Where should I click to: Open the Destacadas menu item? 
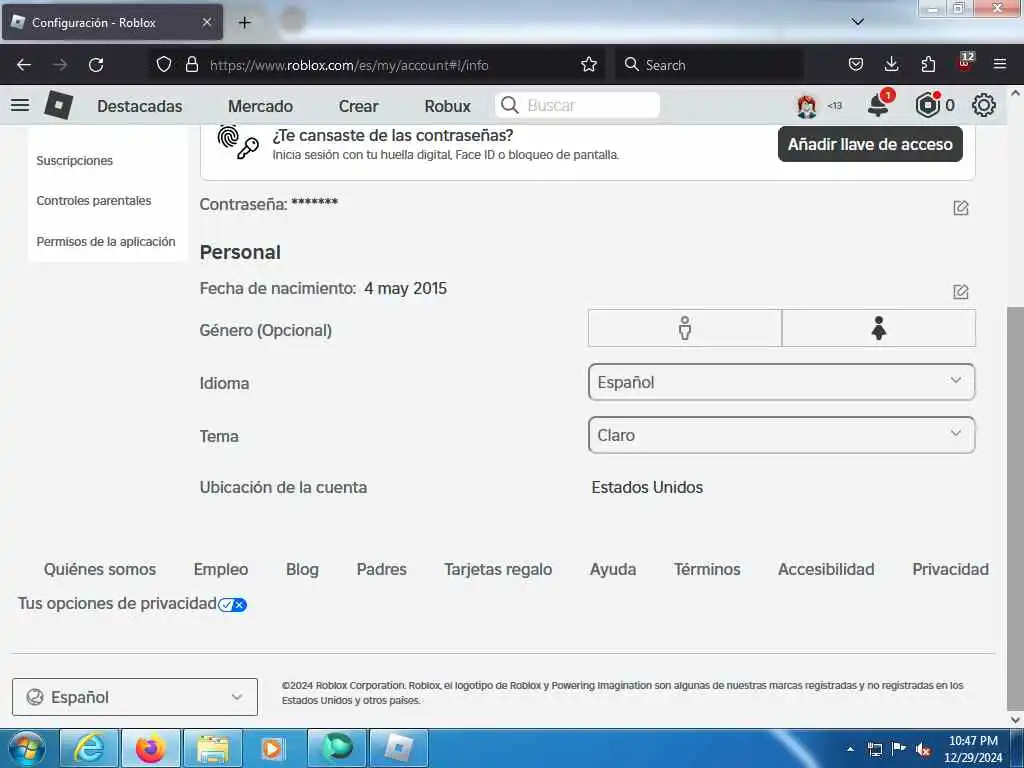(140, 106)
